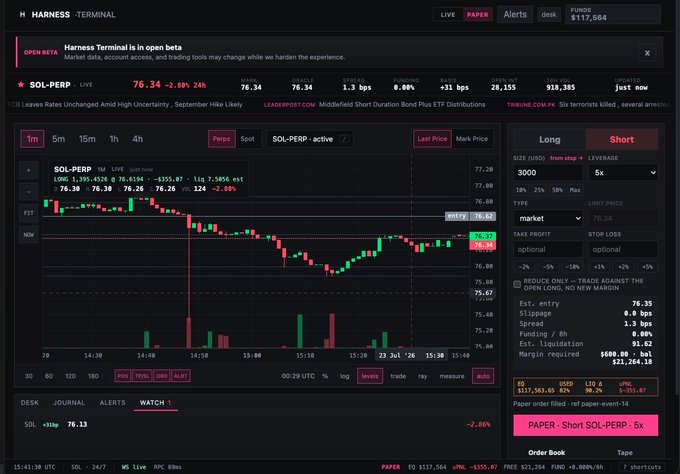The image size is (680, 474).
Task: Select the Short side tab
Action: click(x=621, y=140)
